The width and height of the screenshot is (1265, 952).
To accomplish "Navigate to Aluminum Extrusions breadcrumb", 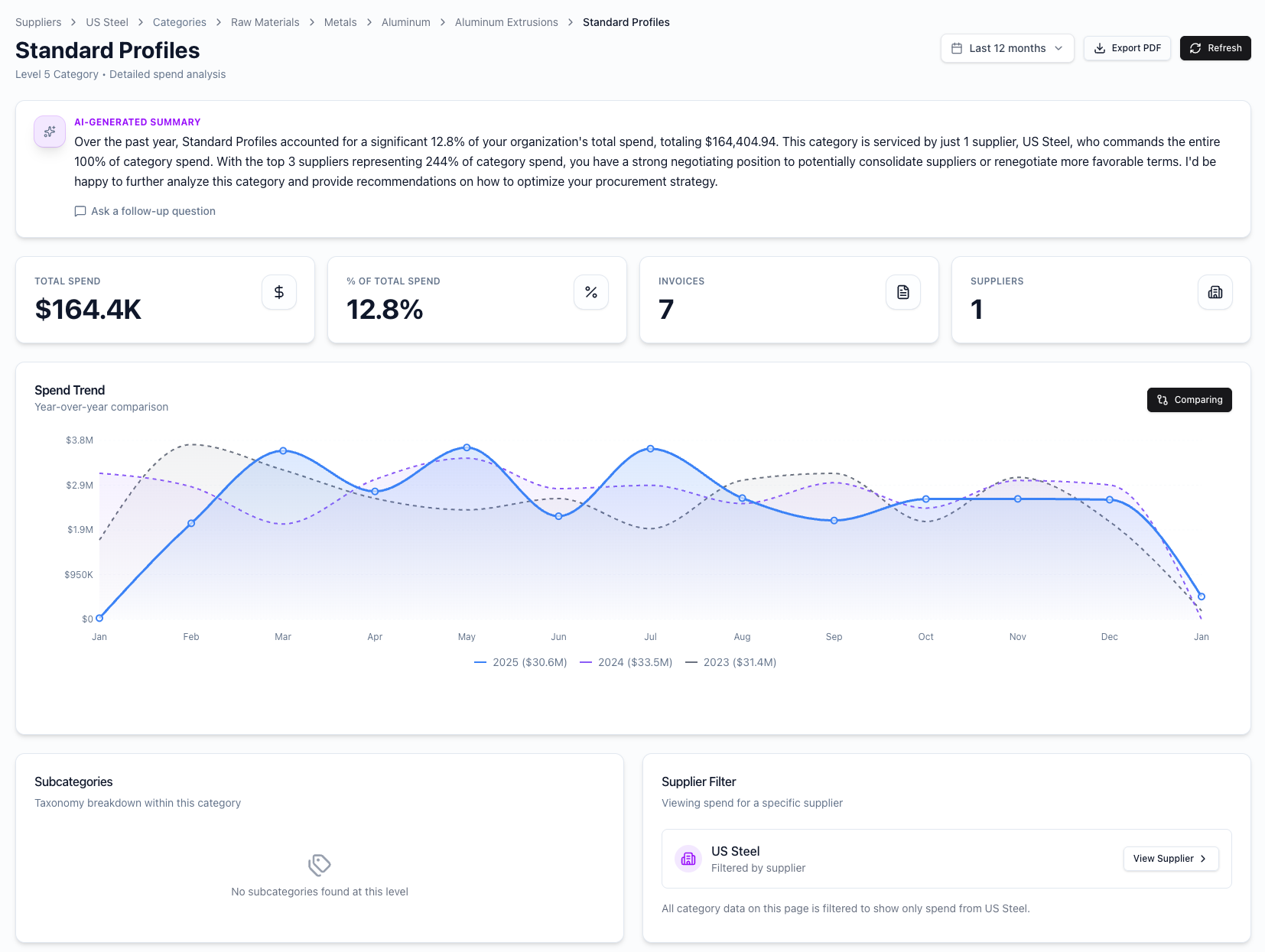I will (x=506, y=22).
